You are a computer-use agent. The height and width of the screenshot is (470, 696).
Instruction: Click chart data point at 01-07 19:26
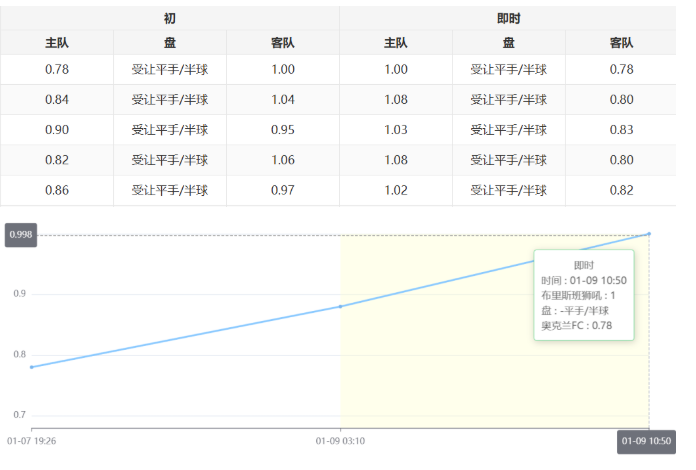point(32,367)
